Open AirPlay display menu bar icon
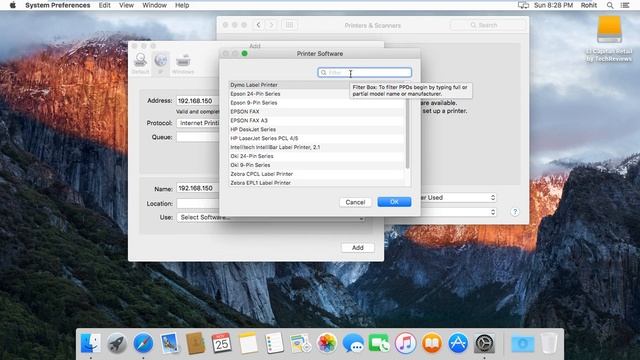Screen dimensions: 640x360 (523, 5)
